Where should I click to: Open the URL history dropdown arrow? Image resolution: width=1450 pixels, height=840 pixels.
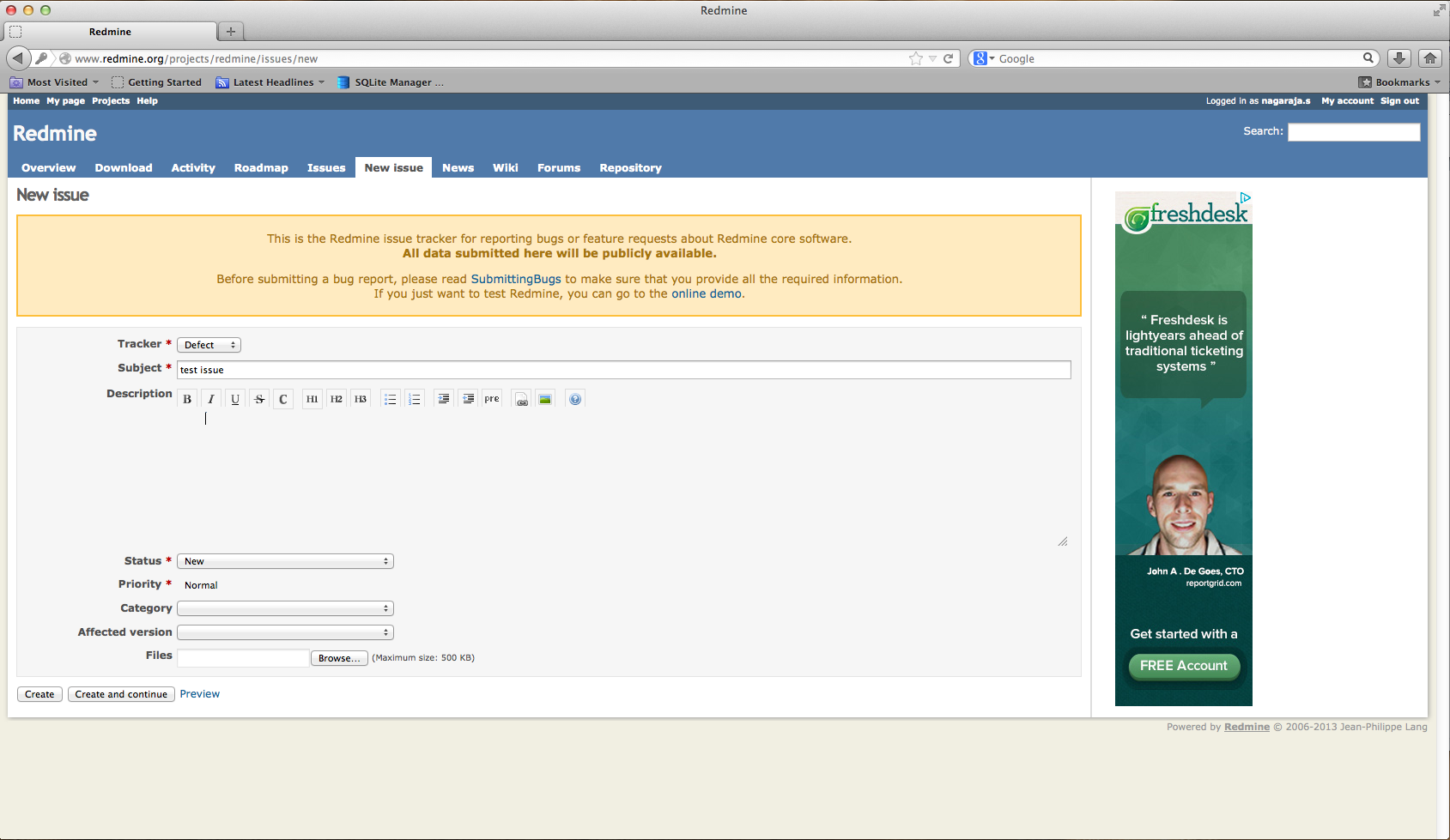click(x=932, y=58)
